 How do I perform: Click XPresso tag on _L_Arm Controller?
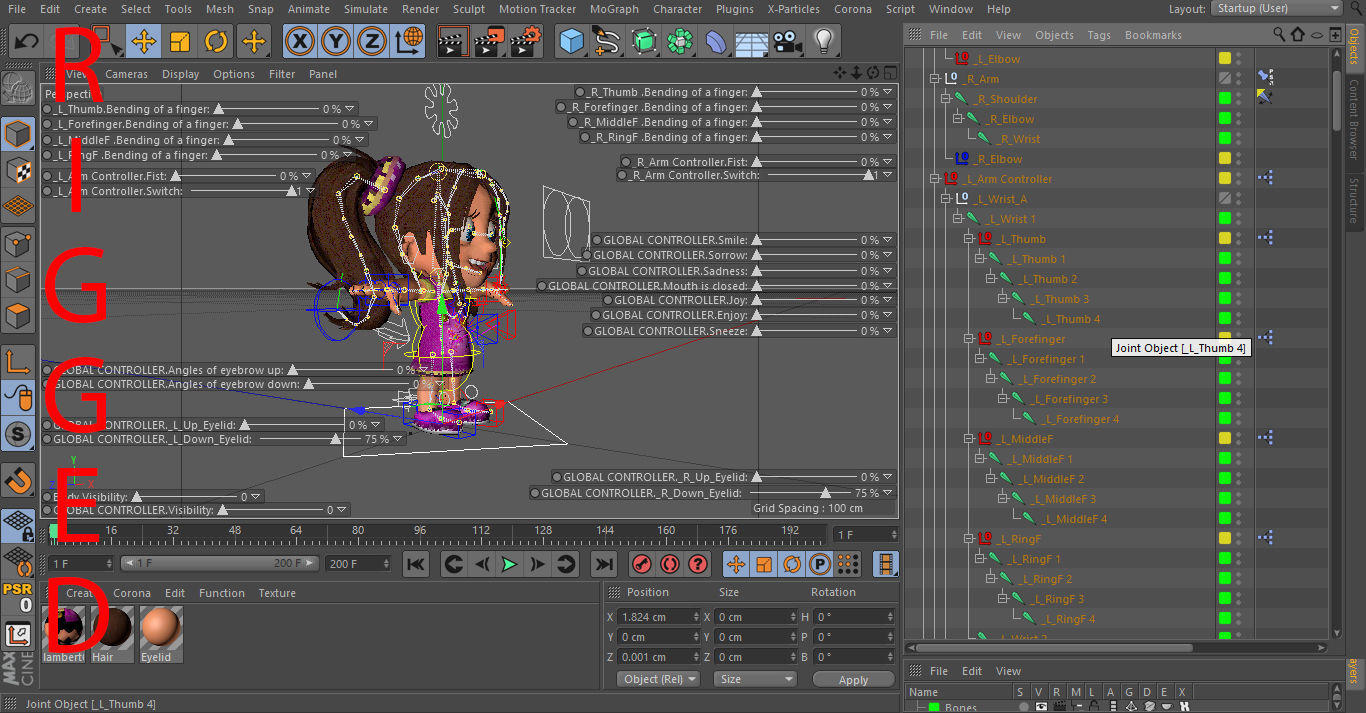pos(1265,179)
